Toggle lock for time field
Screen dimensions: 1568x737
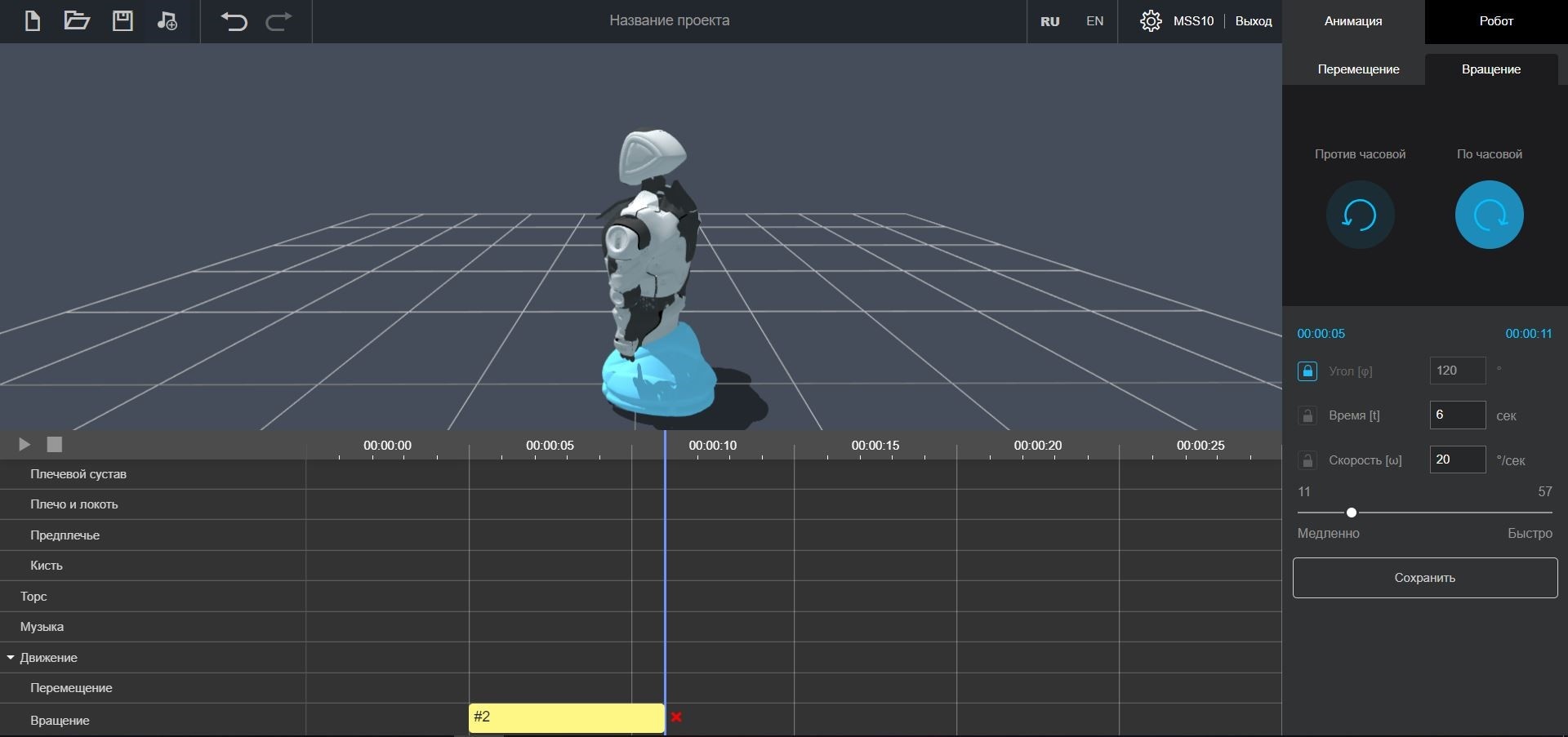point(1307,415)
